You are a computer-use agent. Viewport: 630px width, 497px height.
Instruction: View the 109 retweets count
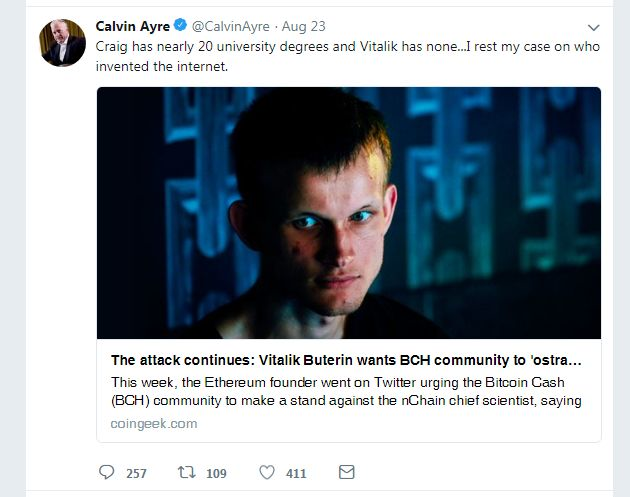pos(216,473)
